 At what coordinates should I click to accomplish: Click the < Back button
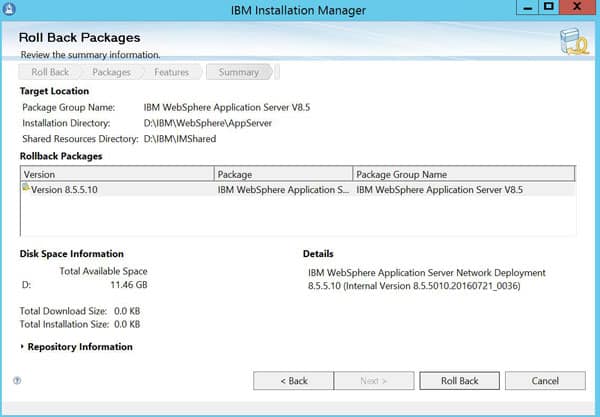tap(293, 381)
